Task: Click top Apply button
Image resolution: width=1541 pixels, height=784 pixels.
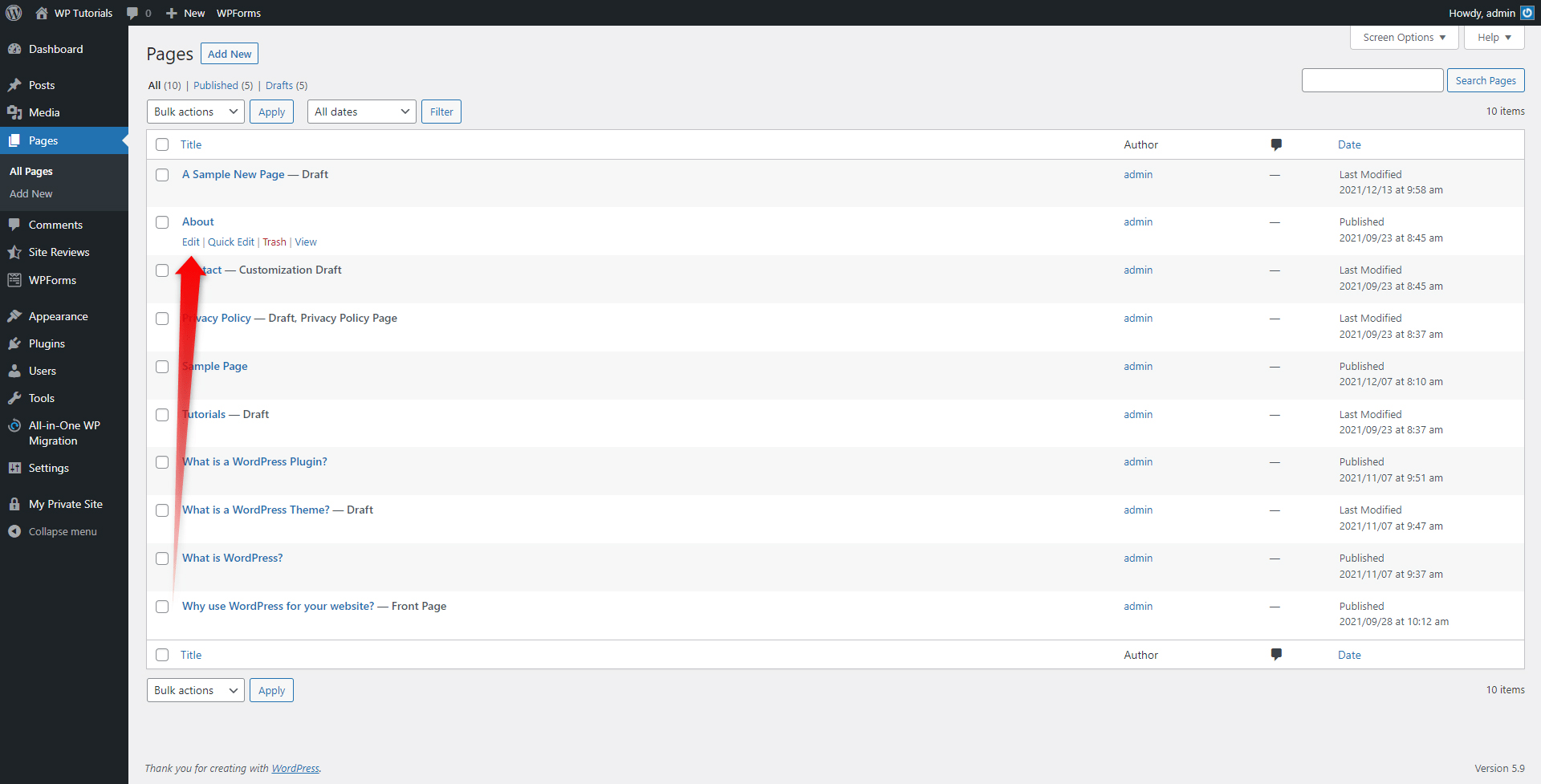Action: pos(271,112)
